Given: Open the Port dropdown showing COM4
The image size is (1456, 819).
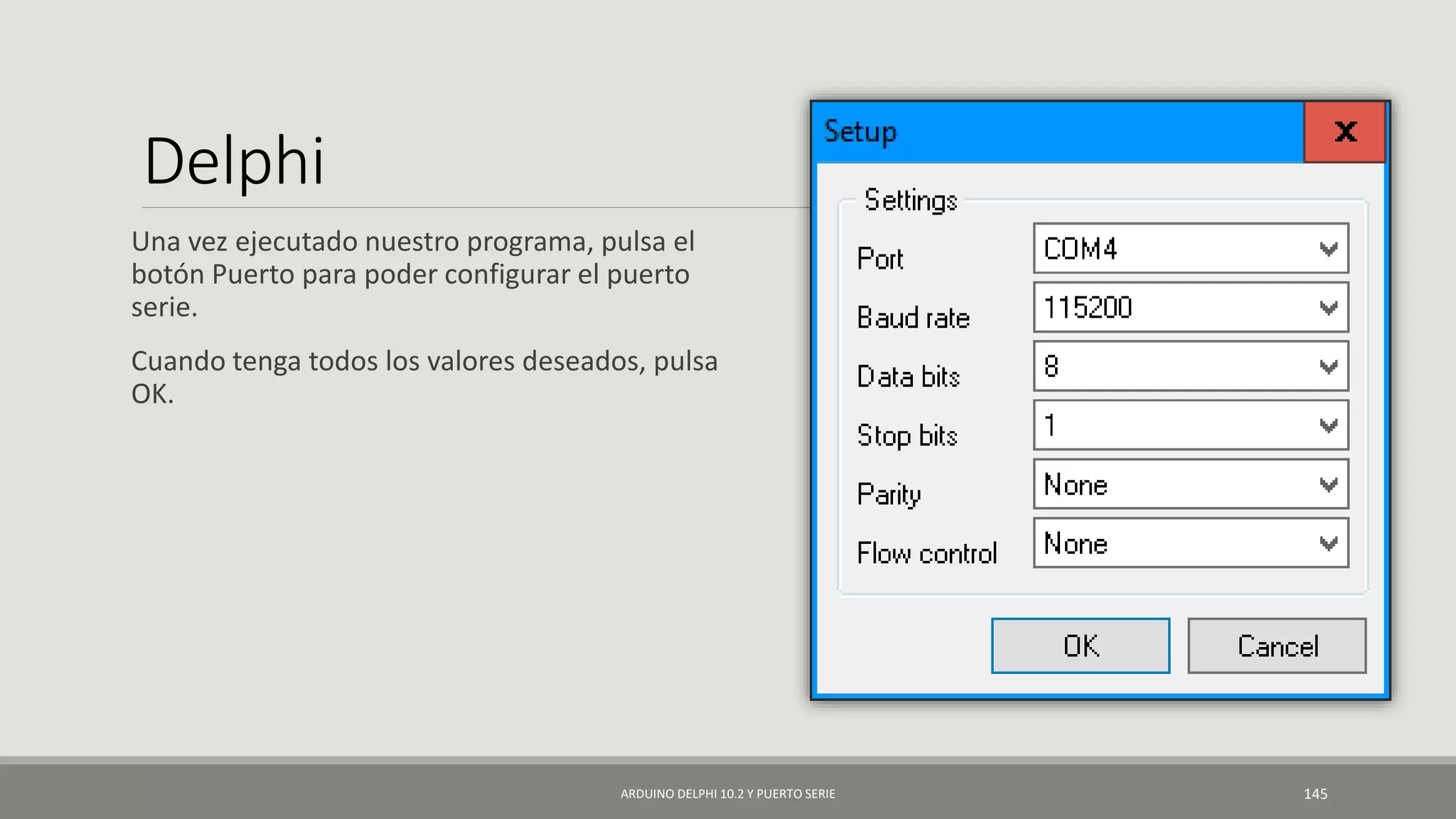Looking at the screenshot, I should coord(1191,248).
